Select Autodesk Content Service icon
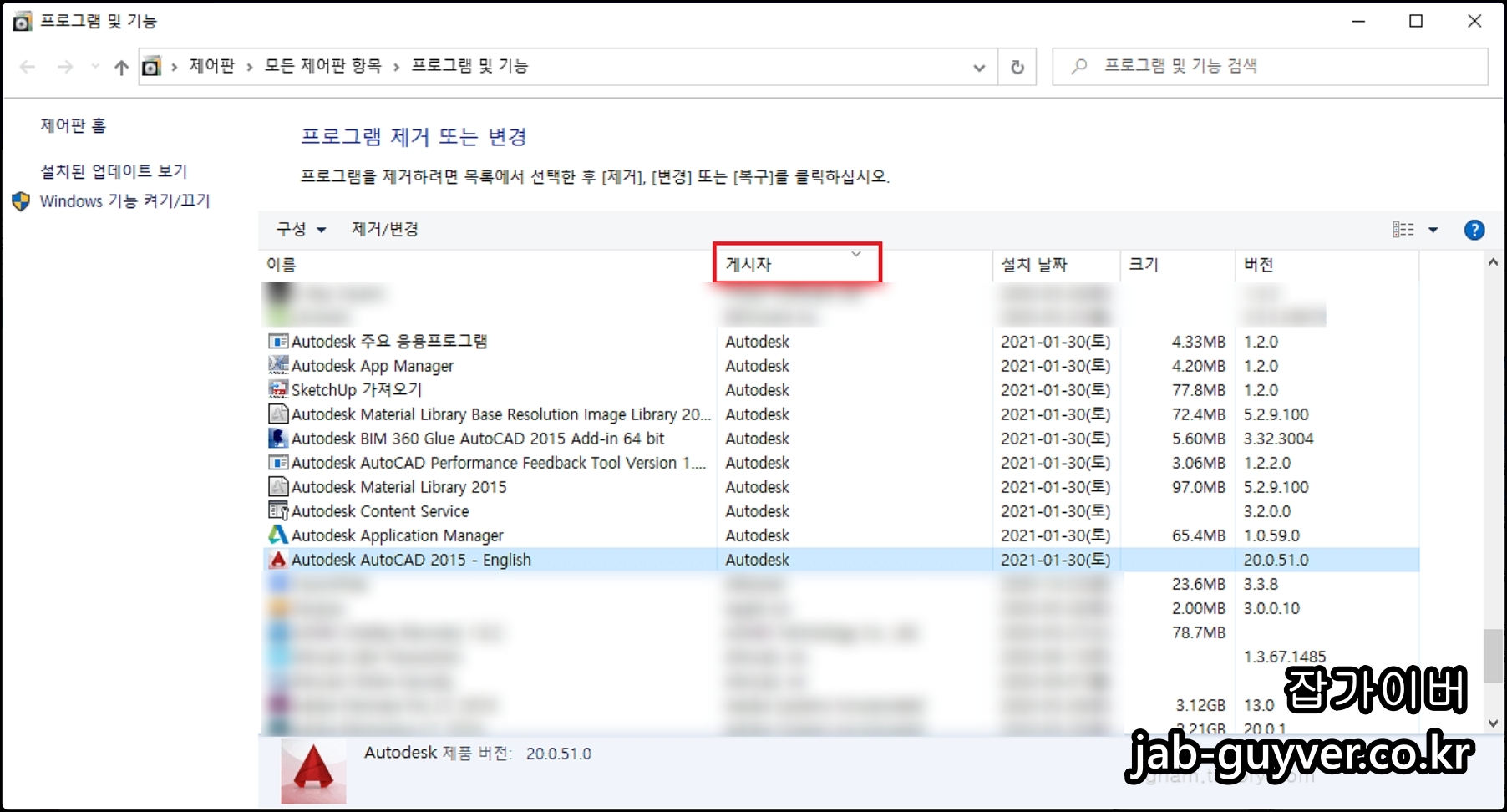 [278, 511]
